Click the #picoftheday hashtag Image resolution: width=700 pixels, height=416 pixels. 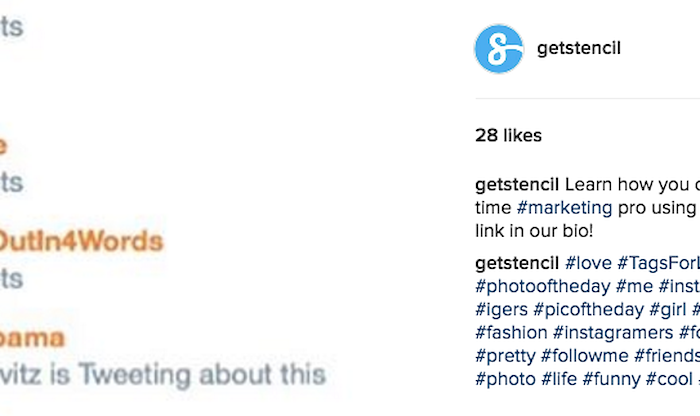pyautogui.click(x=589, y=309)
